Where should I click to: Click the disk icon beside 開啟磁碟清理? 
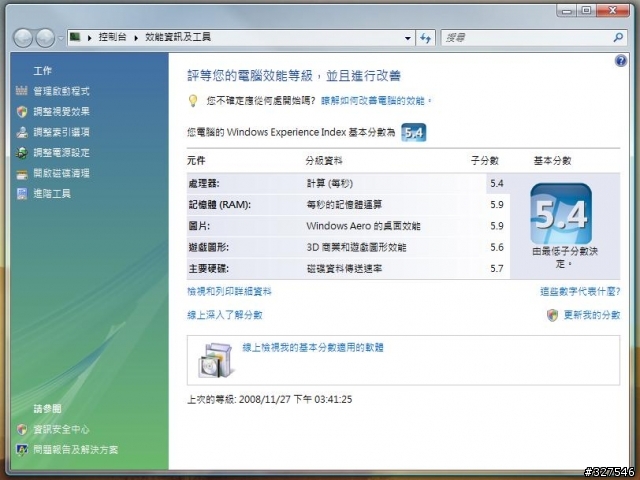[22, 173]
